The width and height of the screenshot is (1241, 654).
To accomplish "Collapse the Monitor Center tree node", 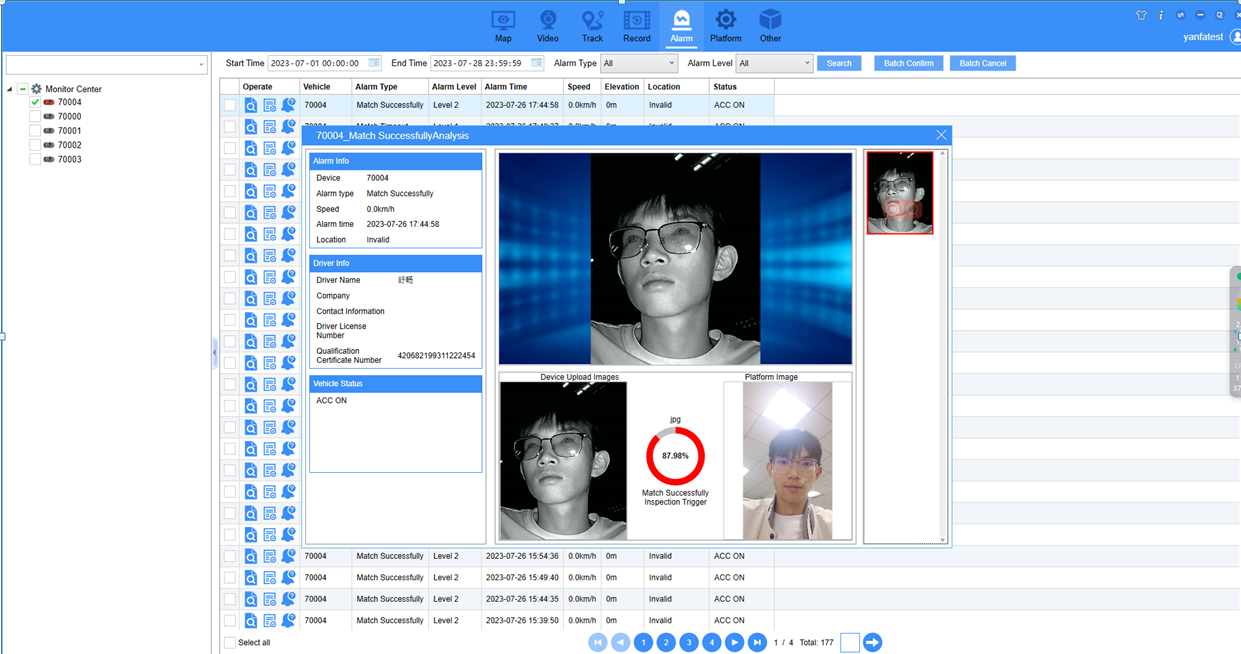I will point(10,89).
